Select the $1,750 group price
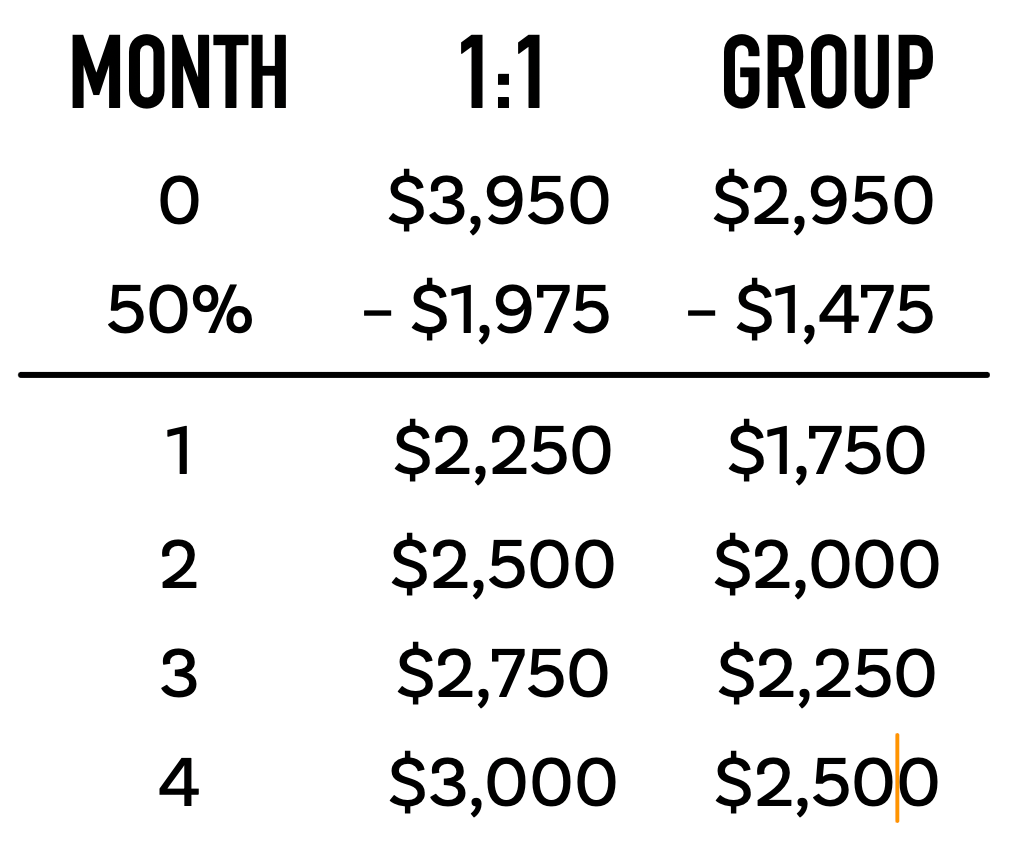The image size is (1020, 860). [826, 451]
